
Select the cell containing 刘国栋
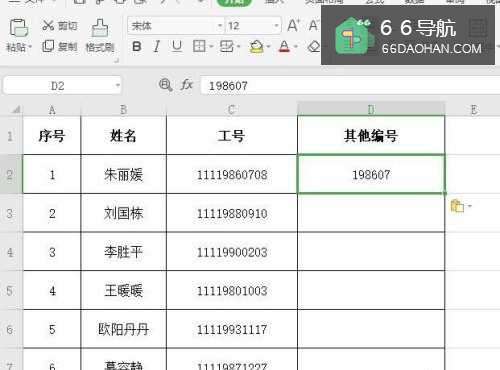coord(123,213)
